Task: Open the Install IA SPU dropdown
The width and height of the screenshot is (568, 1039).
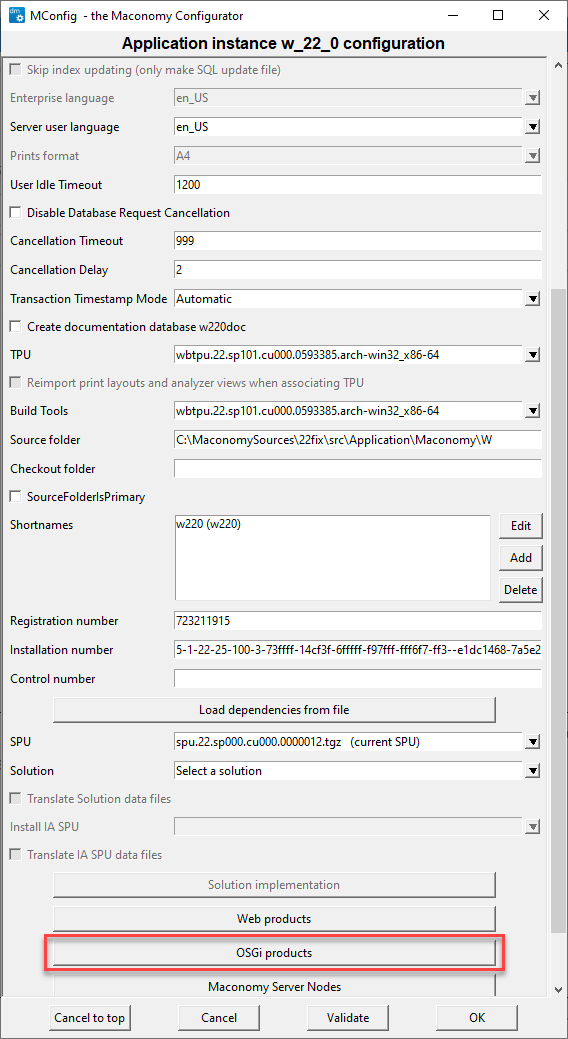Action: click(532, 826)
